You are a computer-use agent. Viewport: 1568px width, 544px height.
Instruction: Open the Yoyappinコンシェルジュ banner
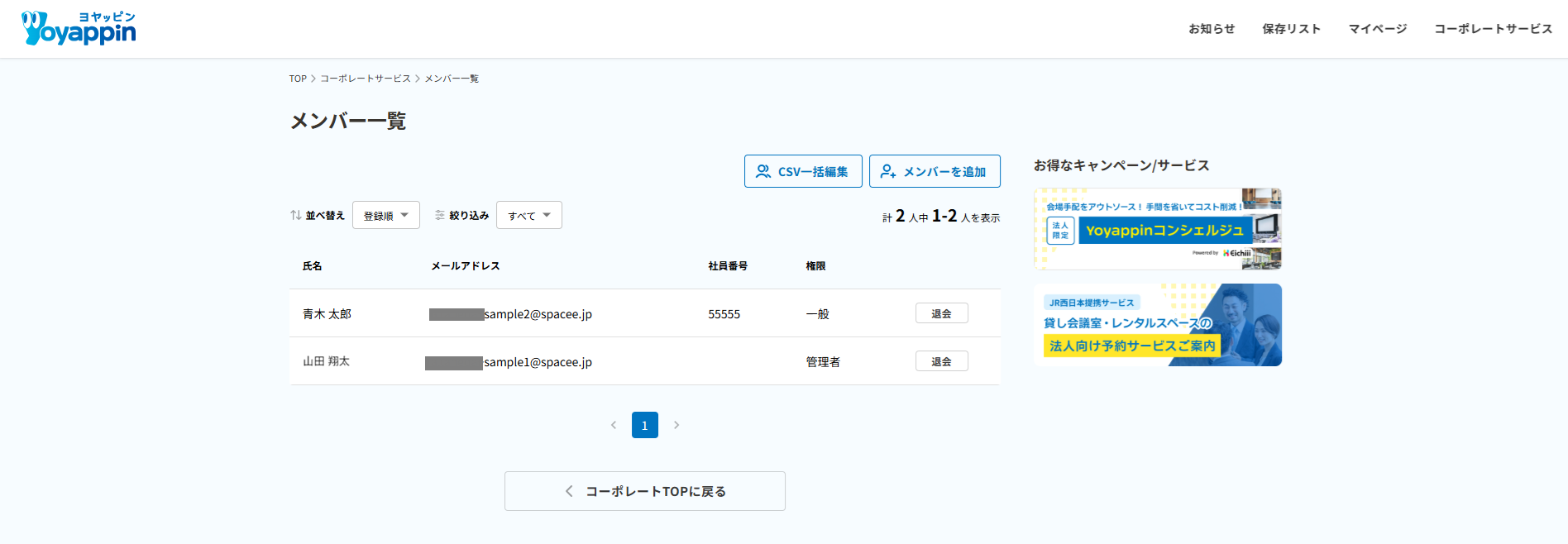pos(1157,229)
